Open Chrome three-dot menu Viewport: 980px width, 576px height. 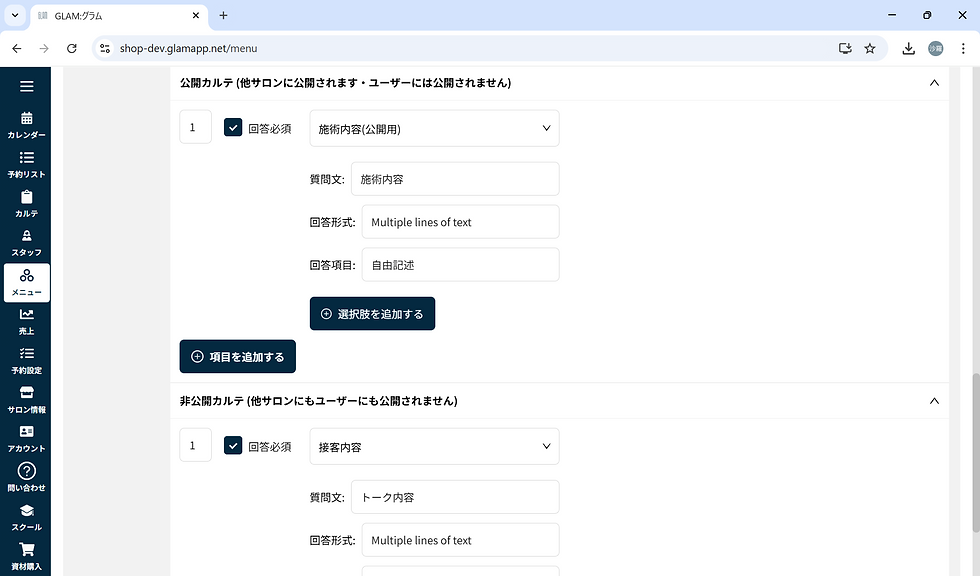click(x=962, y=48)
